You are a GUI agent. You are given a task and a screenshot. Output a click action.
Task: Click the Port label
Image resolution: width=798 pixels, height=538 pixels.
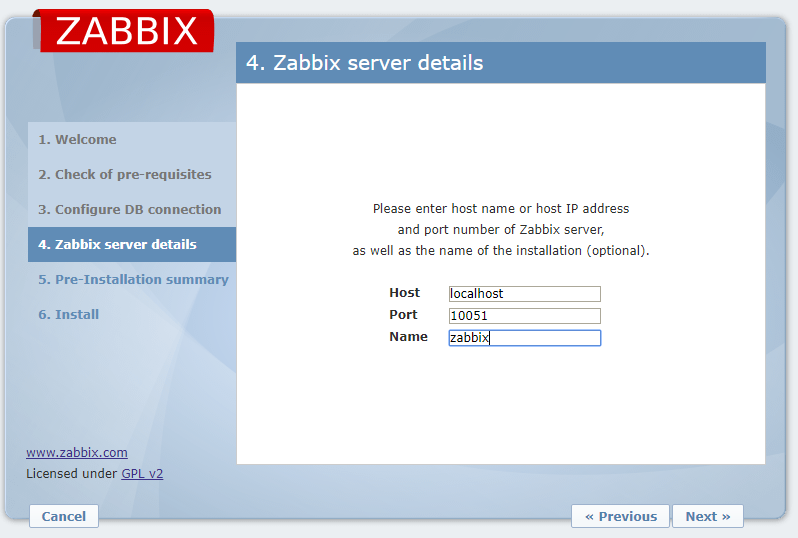[x=403, y=315]
